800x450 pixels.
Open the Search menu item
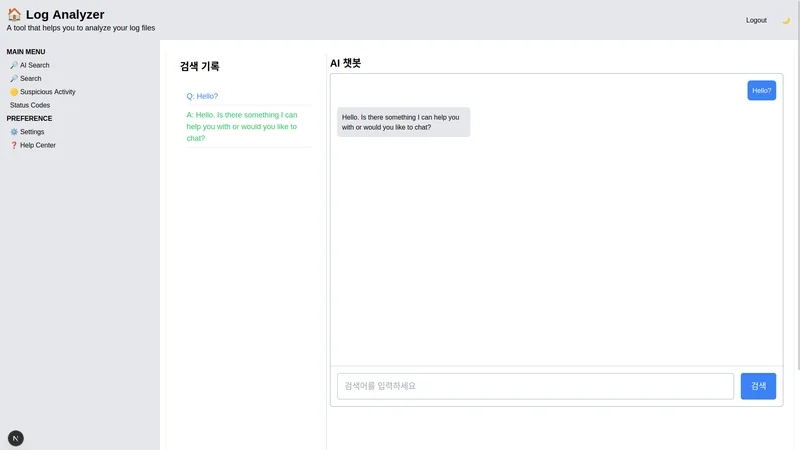[x=26, y=79]
